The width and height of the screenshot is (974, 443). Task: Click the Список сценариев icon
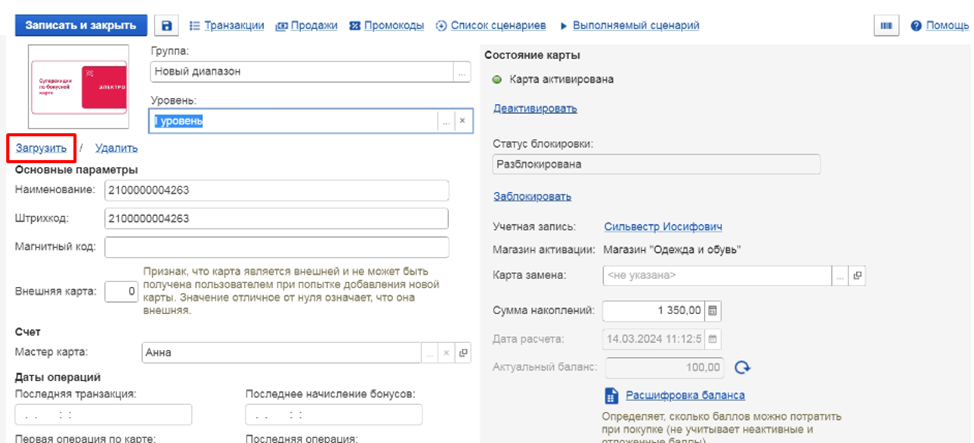pyautogui.click(x=442, y=25)
